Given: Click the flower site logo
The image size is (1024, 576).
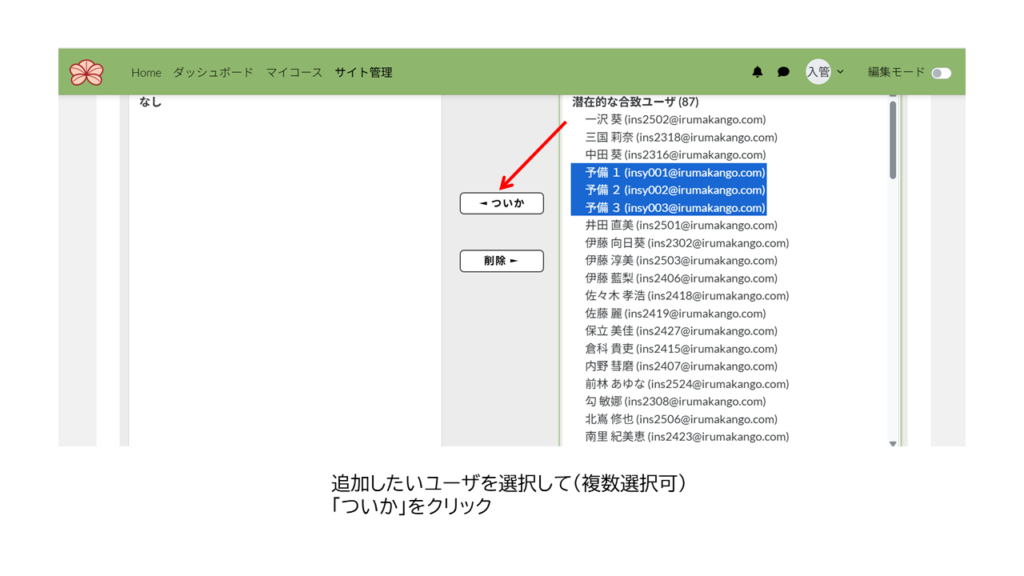Looking at the screenshot, I should tap(87, 72).
